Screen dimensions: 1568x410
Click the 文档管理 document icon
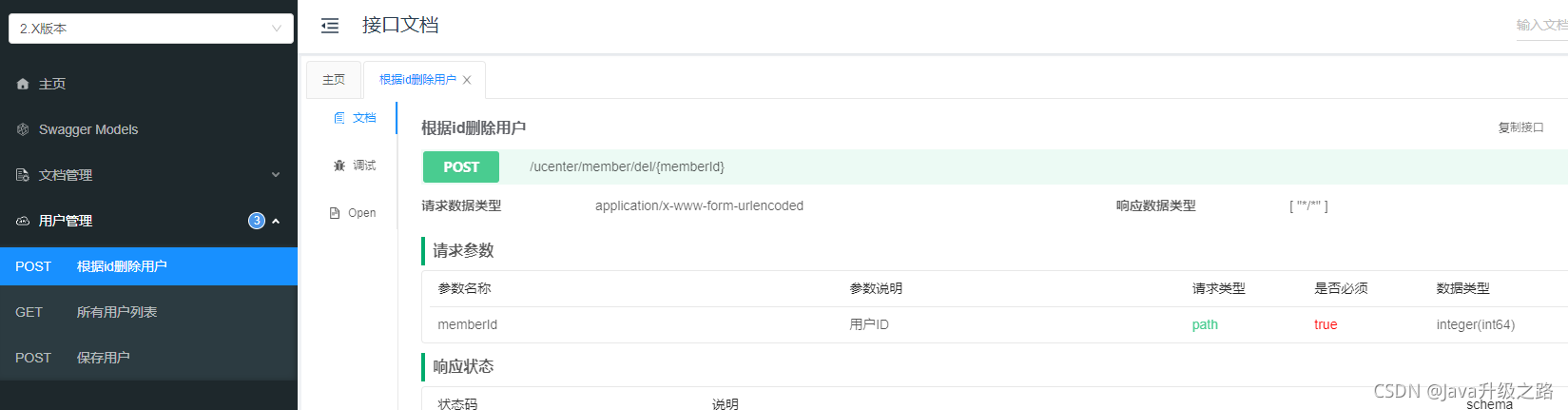pos(23,175)
